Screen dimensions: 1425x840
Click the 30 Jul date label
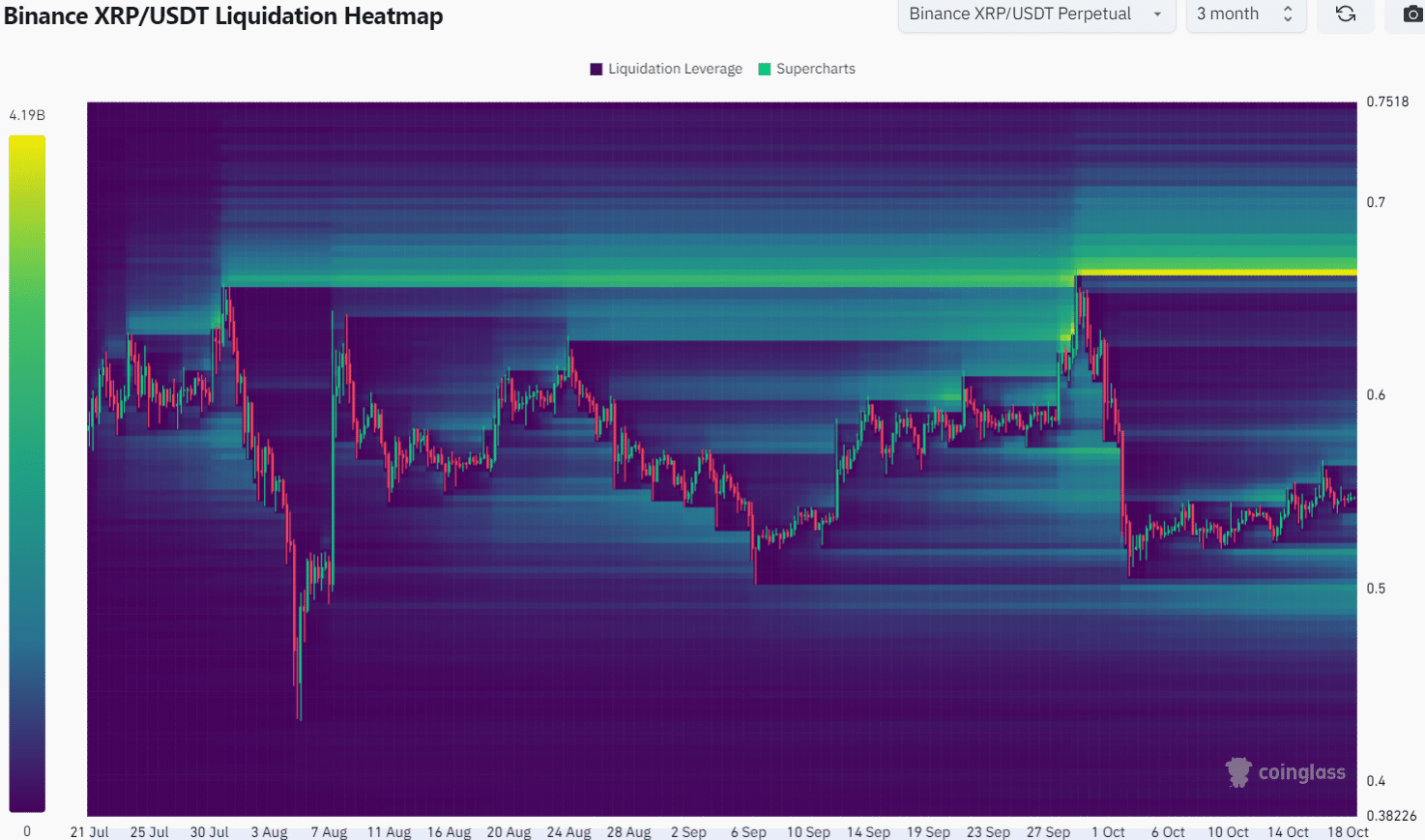(210, 831)
